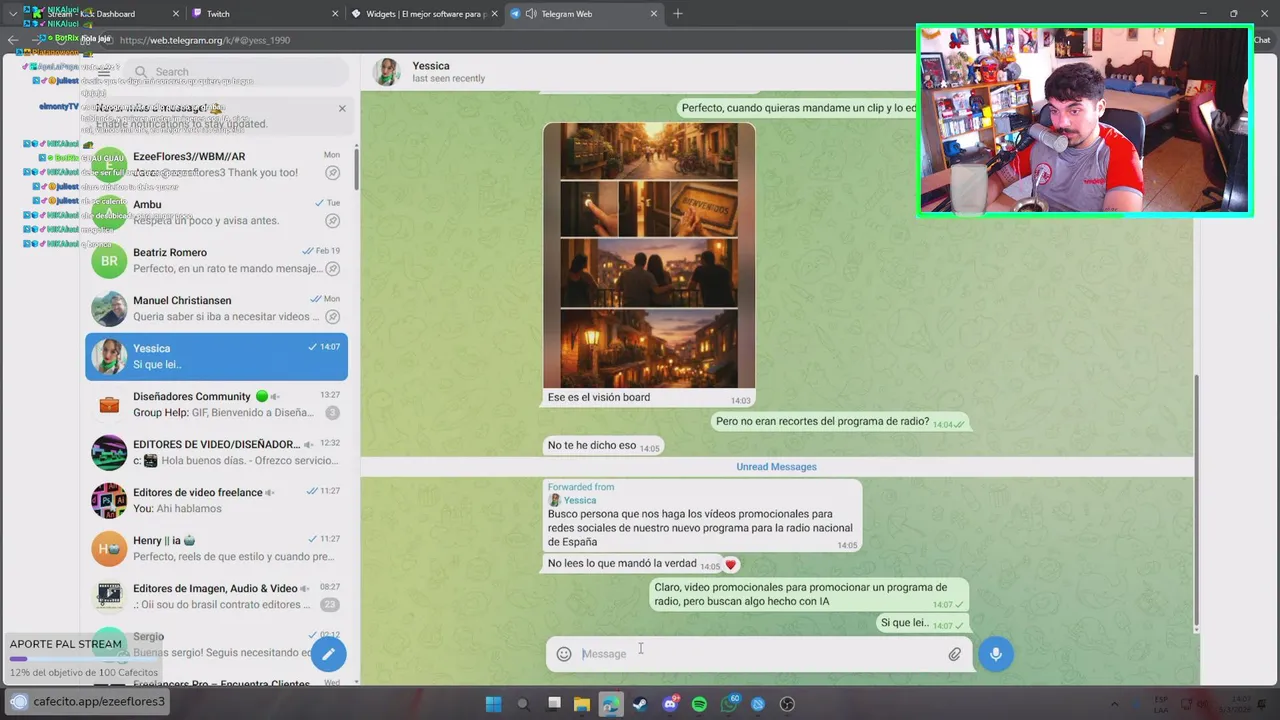This screenshot has width=1280, height=720.
Task: Click the cafecito.app/ezeeflores3 link overlay
Action: (x=88, y=702)
